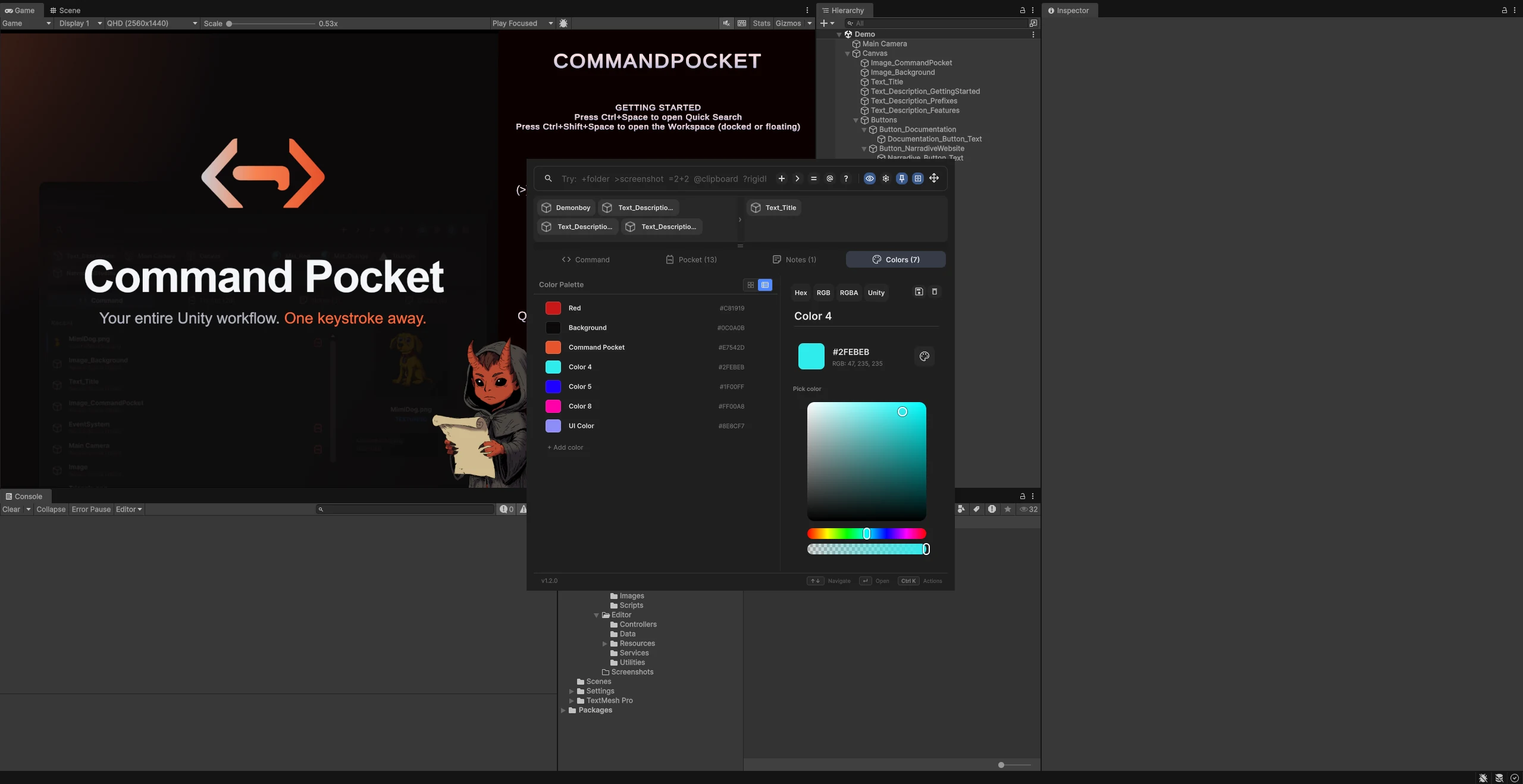Screen dimensions: 1523x784
Task: Switch to the Command tab
Action: coord(585,259)
